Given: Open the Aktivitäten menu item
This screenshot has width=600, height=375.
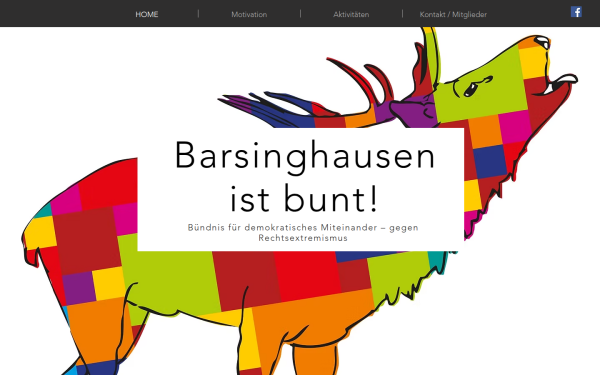Looking at the screenshot, I should [351, 15].
